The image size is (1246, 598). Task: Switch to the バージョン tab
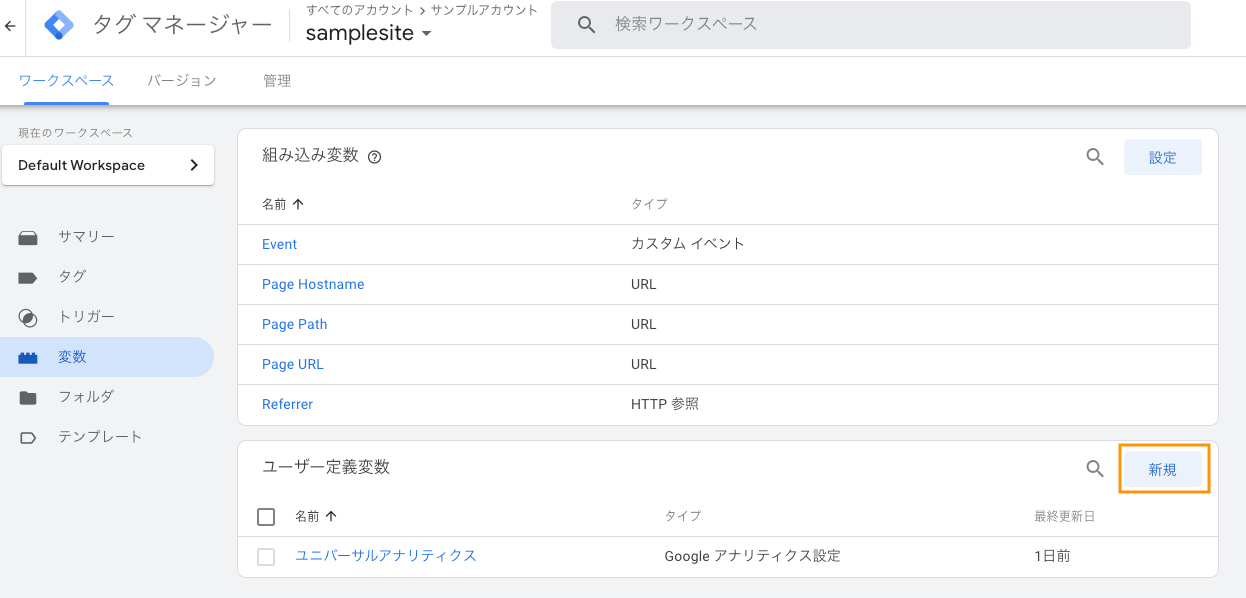coord(182,81)
